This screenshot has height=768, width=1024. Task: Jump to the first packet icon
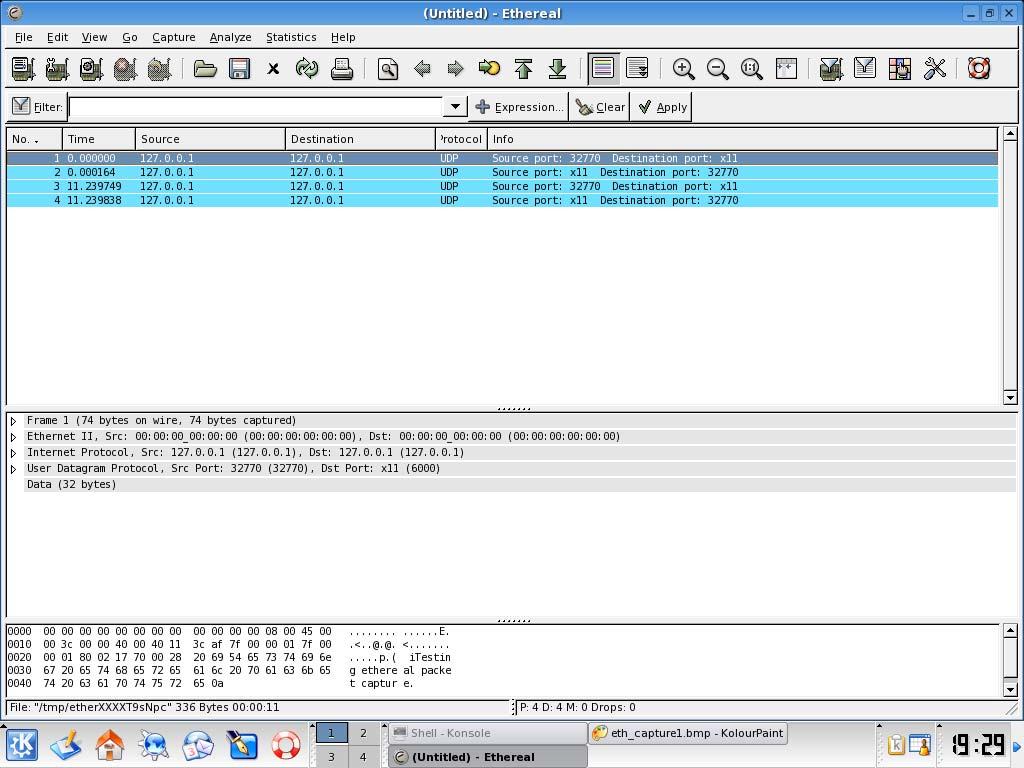point(523,69)
